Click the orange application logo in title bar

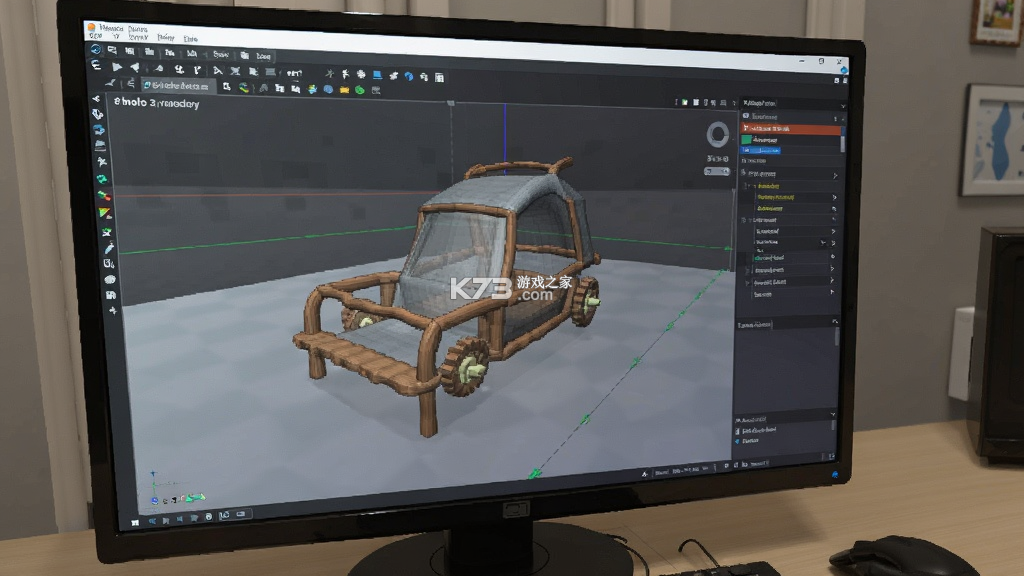(x=92, y=27)
